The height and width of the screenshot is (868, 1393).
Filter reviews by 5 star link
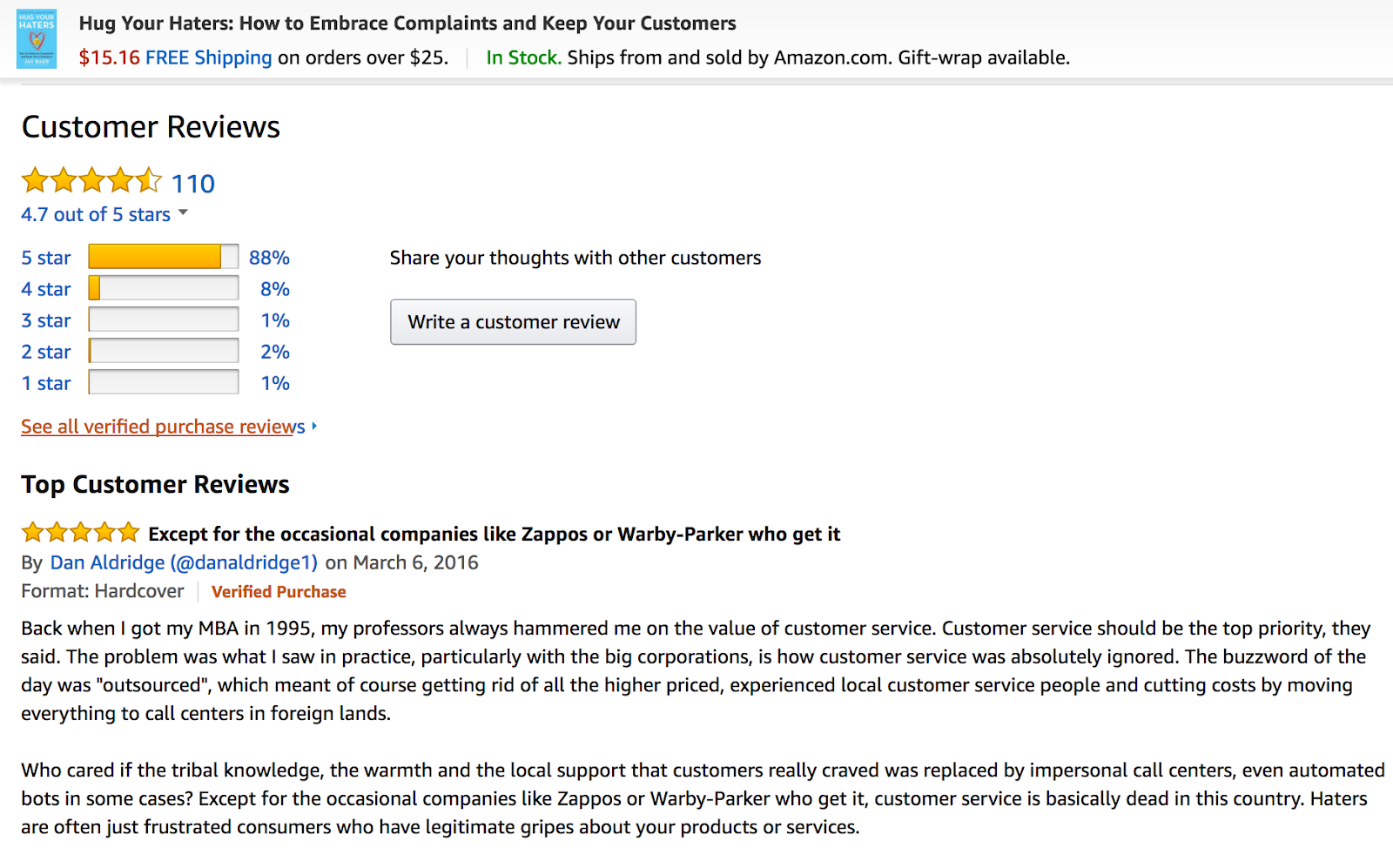click(46, 258)
